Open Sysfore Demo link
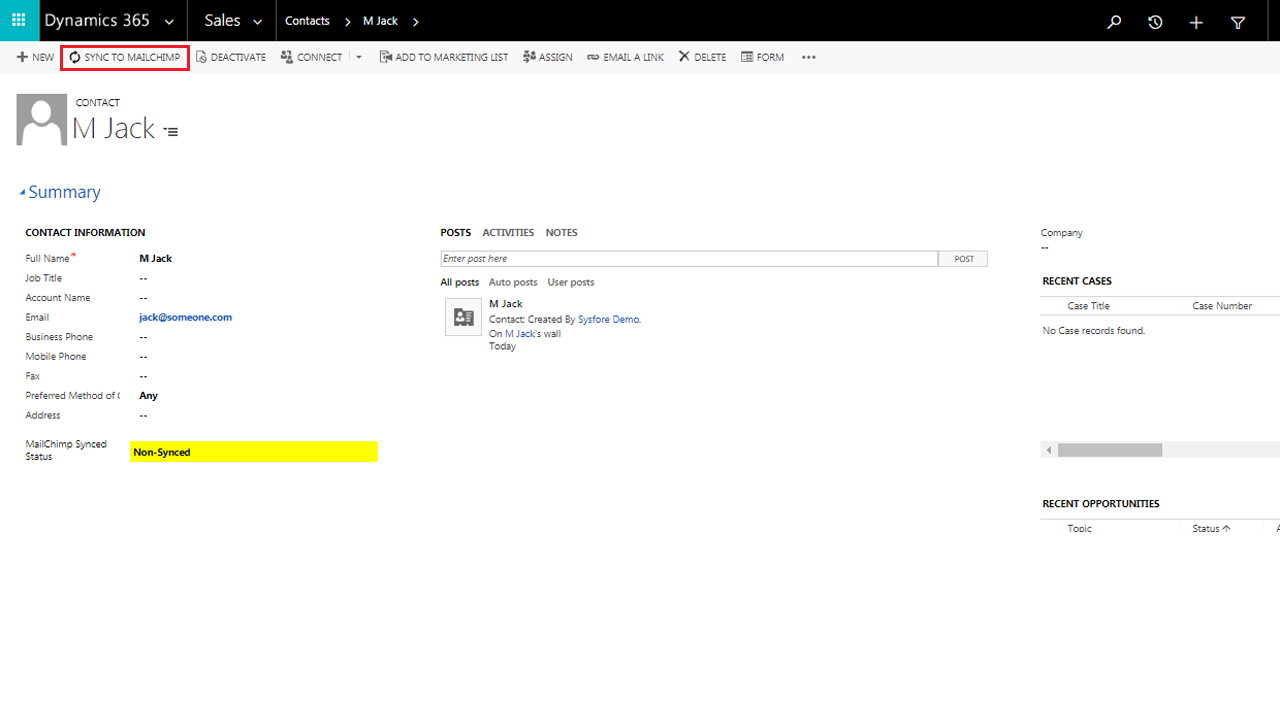This screenshot has width=1280, height=720. coord(609,319)
